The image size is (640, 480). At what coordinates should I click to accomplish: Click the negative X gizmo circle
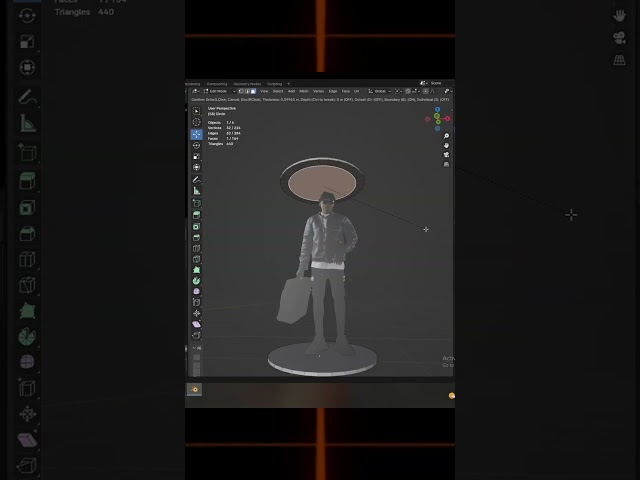[x=427, y=119]
